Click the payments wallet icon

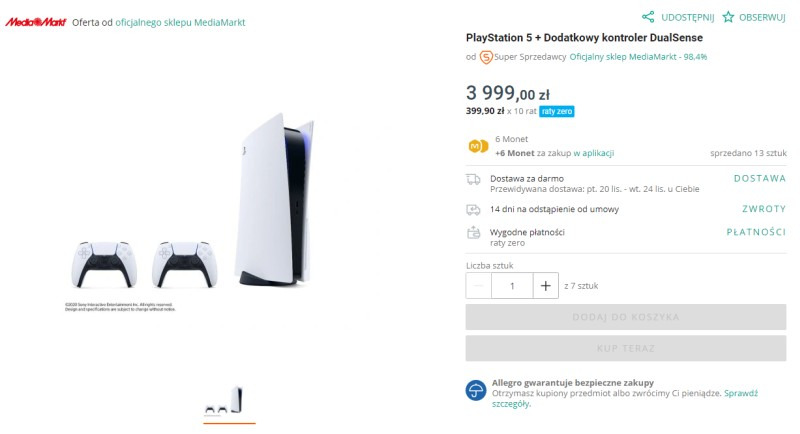(474, 232)
